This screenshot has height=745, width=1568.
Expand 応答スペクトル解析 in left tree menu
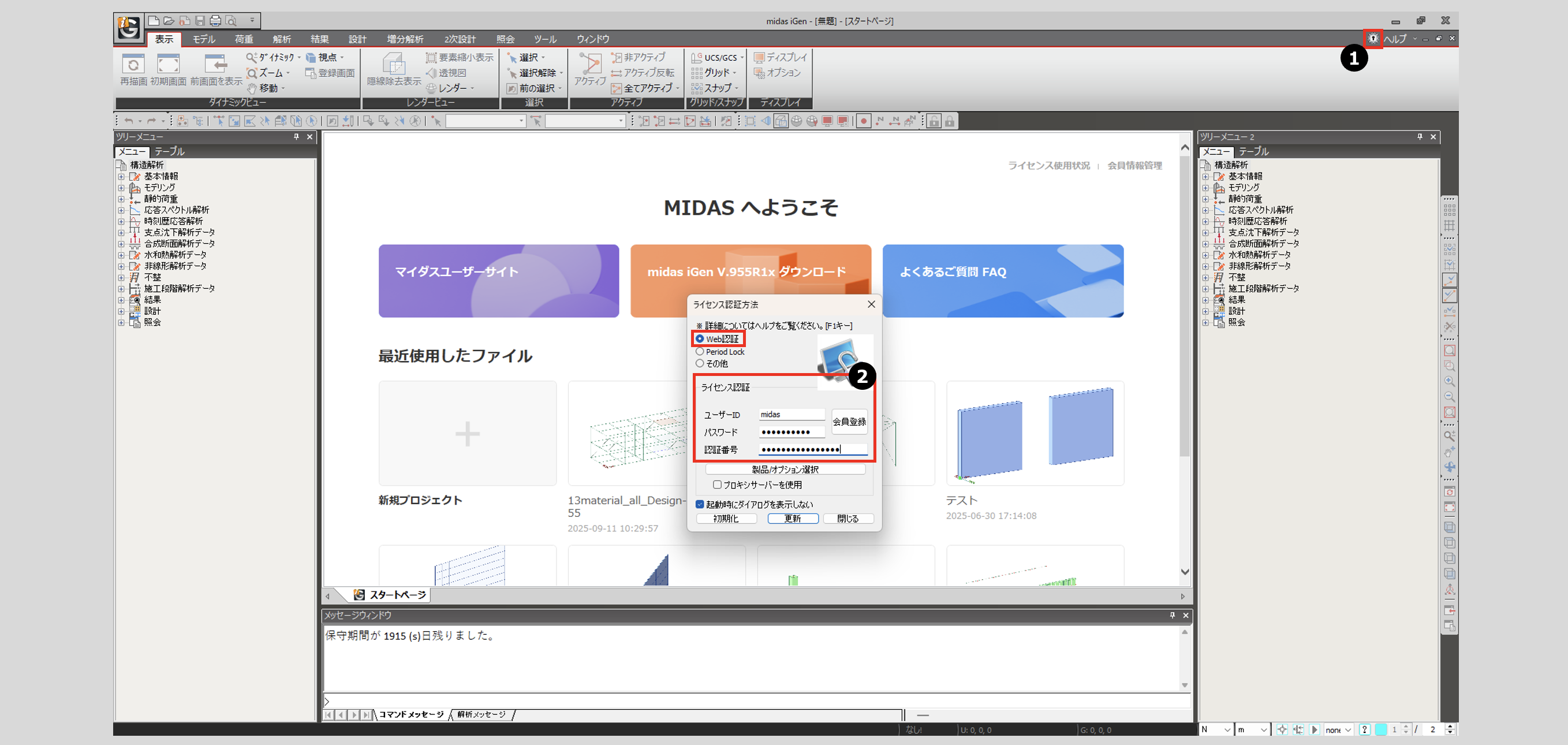point(121,210)
